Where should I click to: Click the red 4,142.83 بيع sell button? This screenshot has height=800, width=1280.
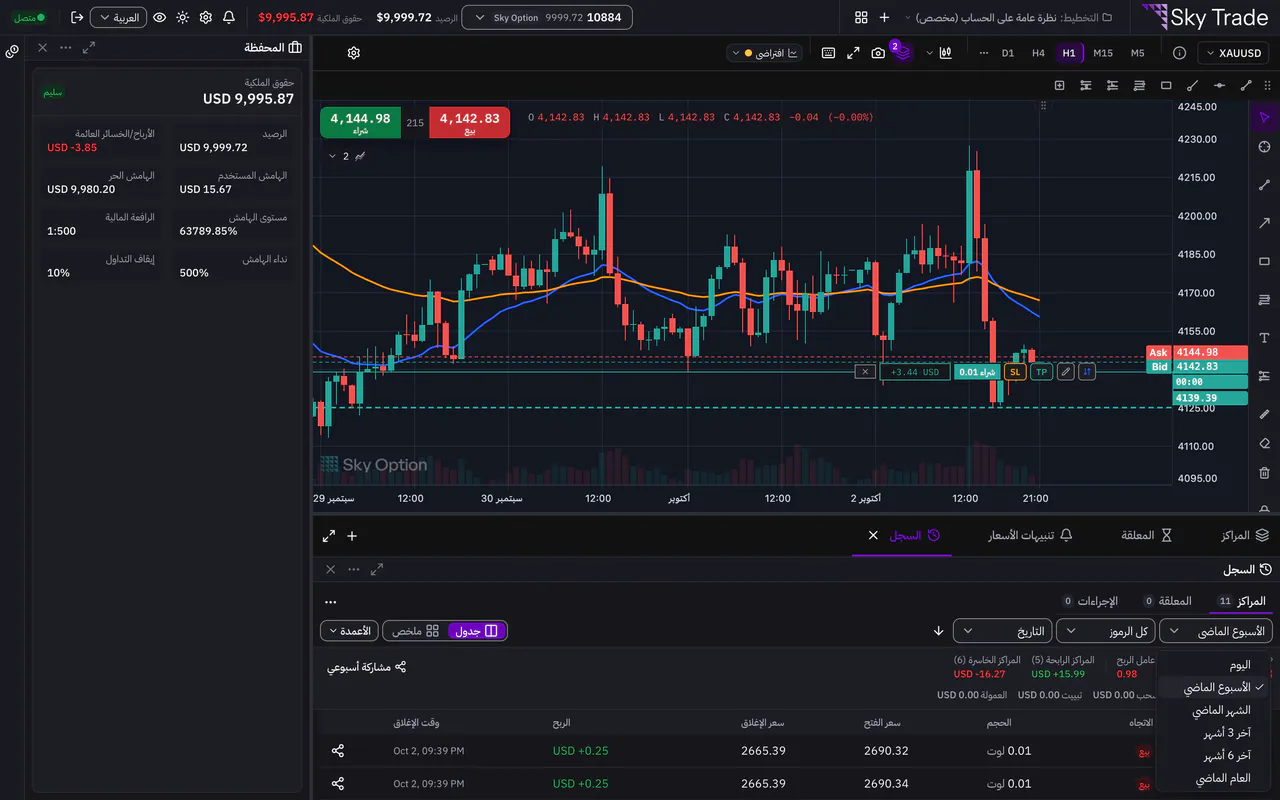tap(469, 123)
